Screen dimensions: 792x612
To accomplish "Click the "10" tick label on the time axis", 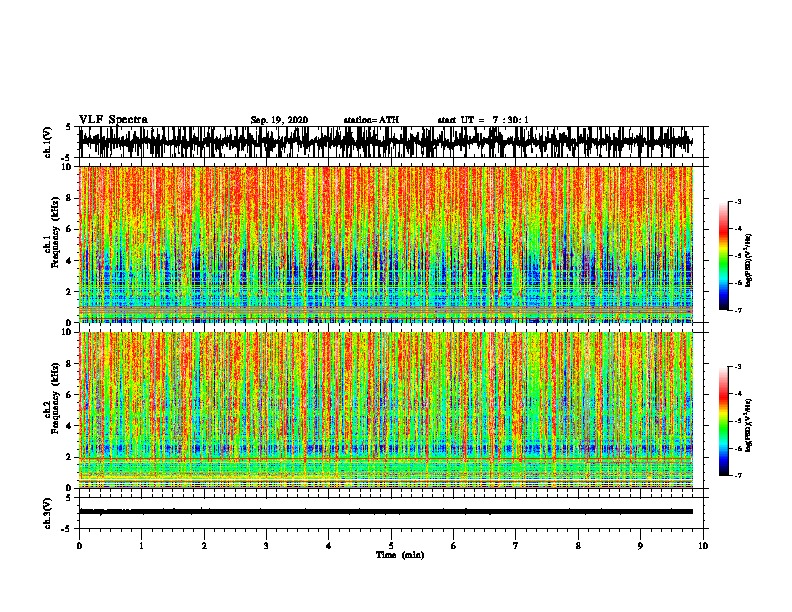I will [x=703, y=546].
